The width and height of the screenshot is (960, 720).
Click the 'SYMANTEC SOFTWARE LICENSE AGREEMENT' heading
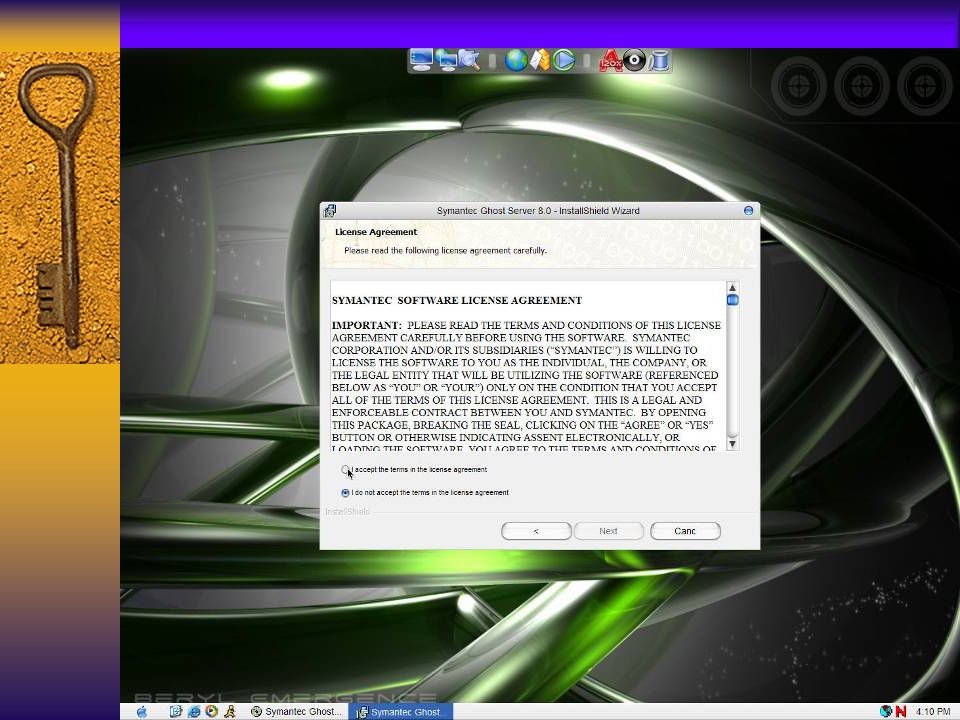pyautogui.click(x=457, y=301)
